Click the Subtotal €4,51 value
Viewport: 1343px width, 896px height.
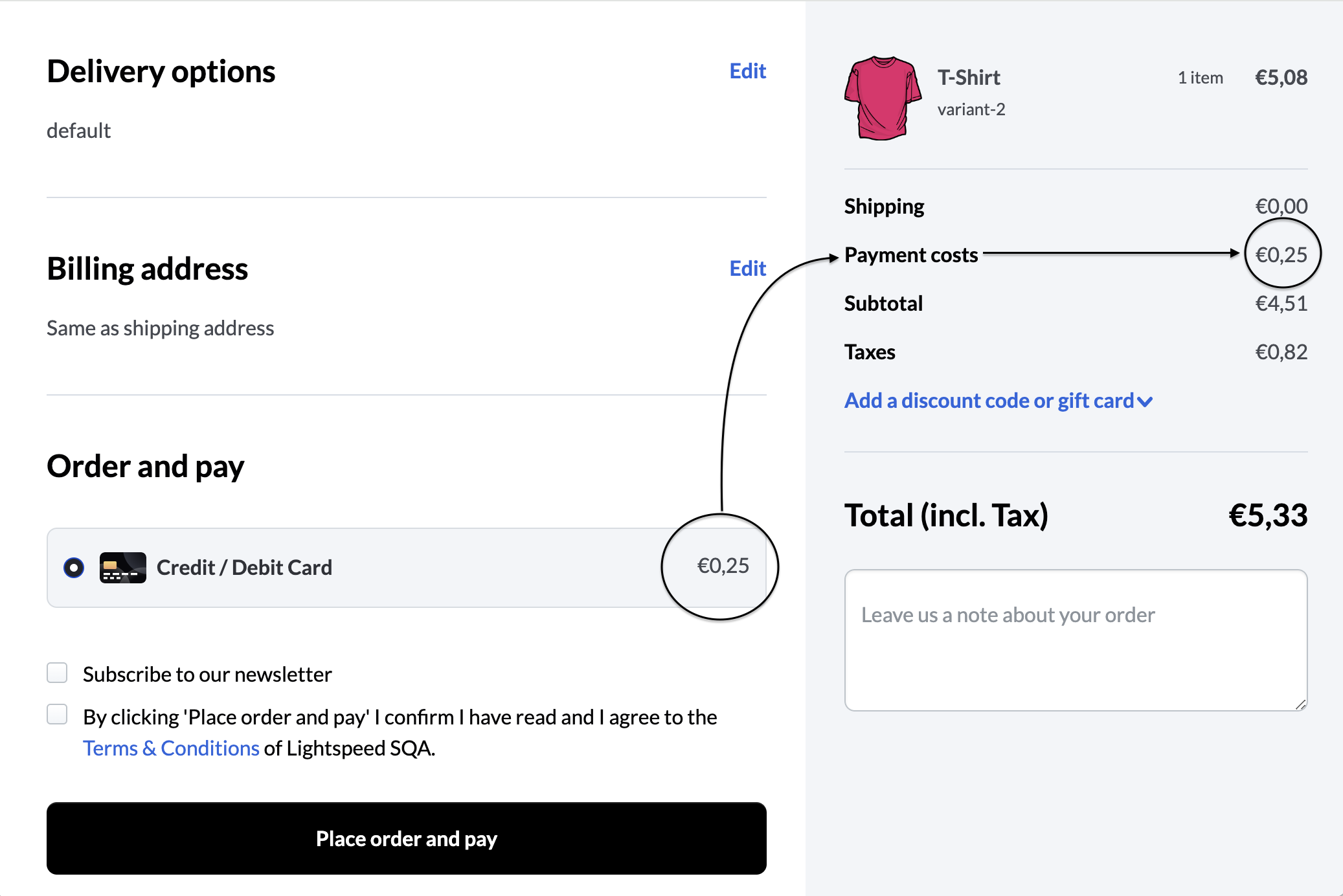point(1281,303)
